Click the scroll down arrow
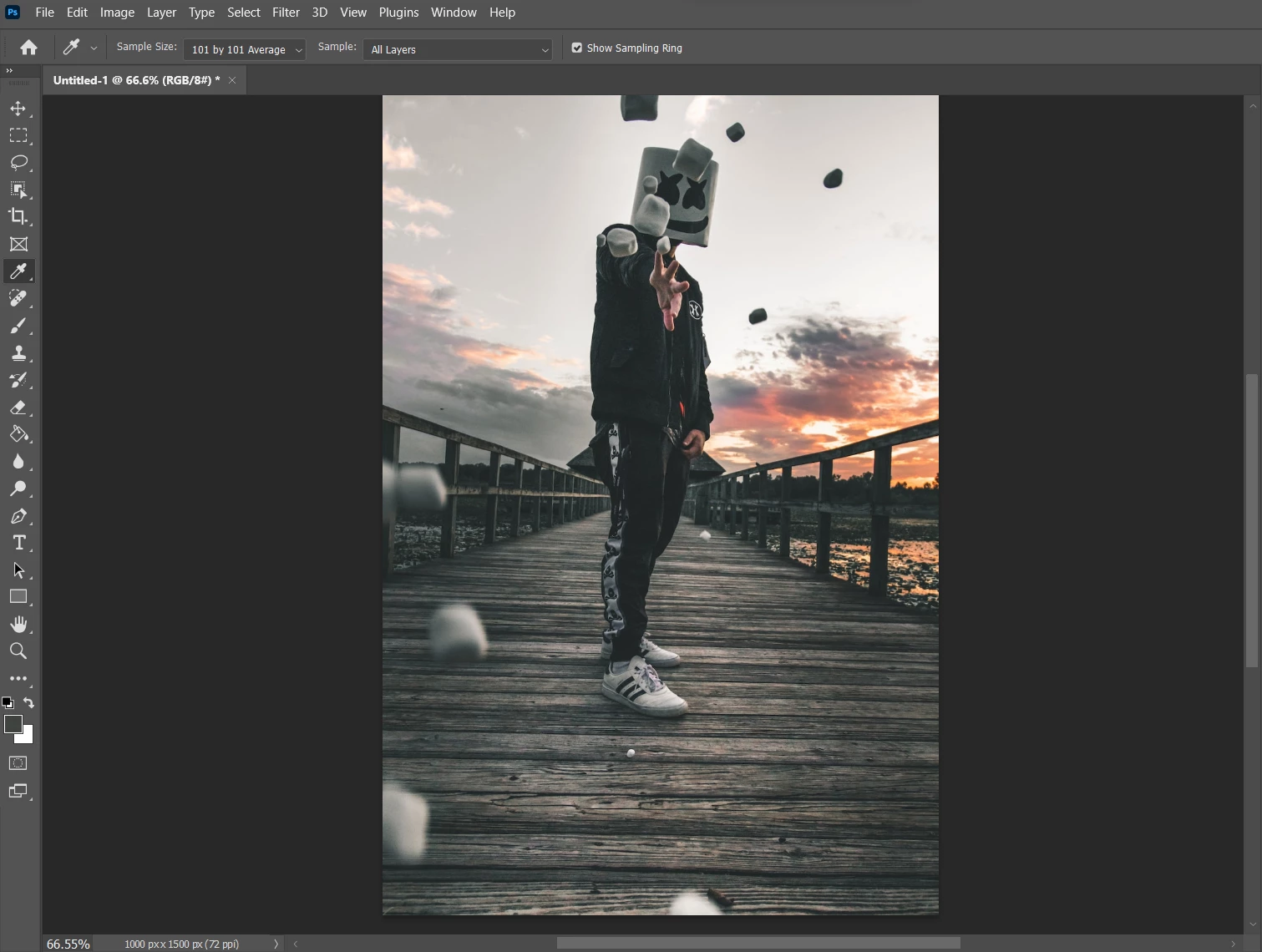Viewport: 1262px width, 952px height. (x=1252, y=925)
